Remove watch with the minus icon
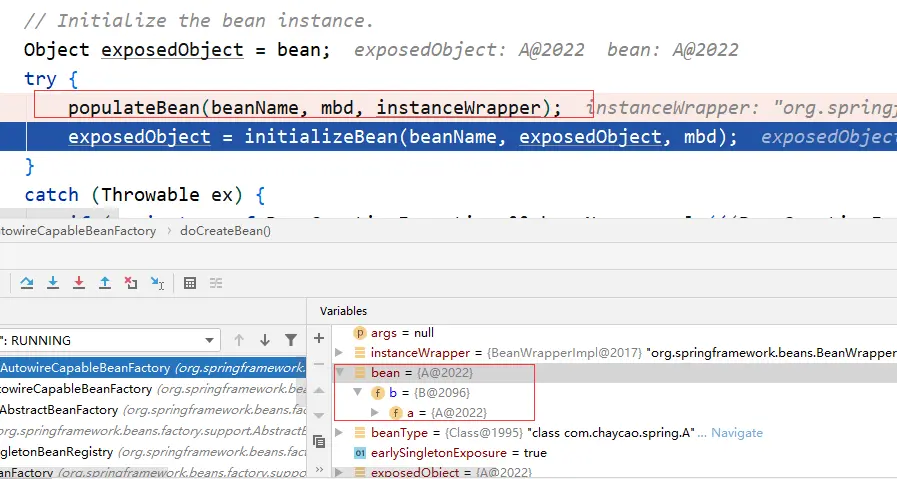The image size is (897, 479). [x=319, y=364]
